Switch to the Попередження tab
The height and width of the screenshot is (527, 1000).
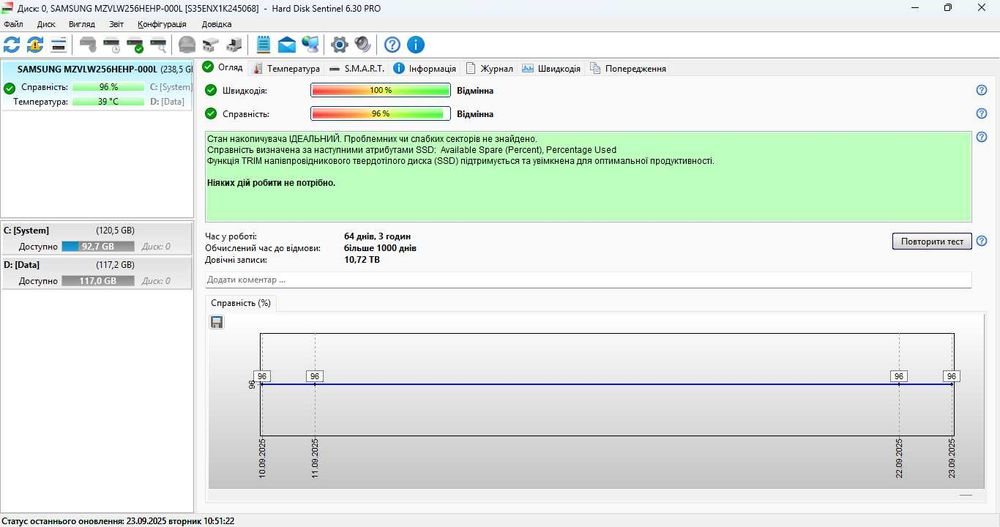(628, 68)
